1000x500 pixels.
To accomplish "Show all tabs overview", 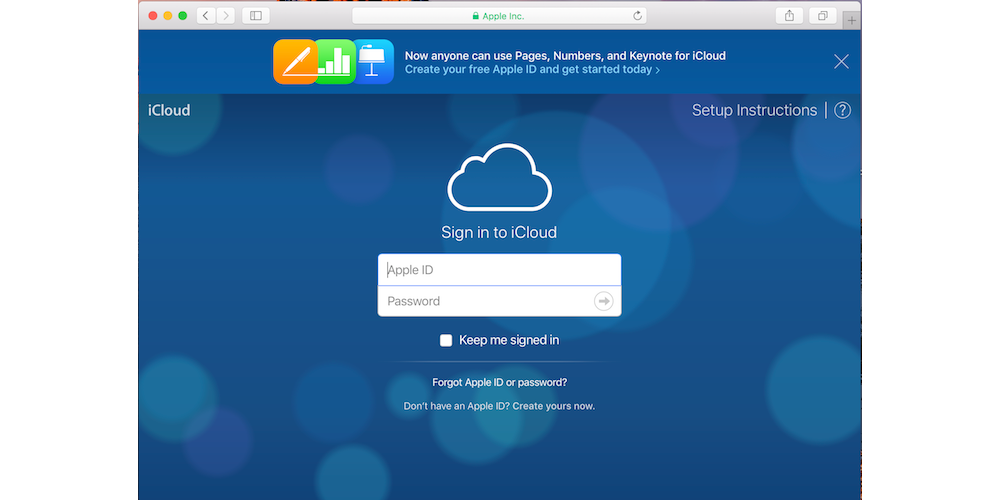I will coord(823,16).
